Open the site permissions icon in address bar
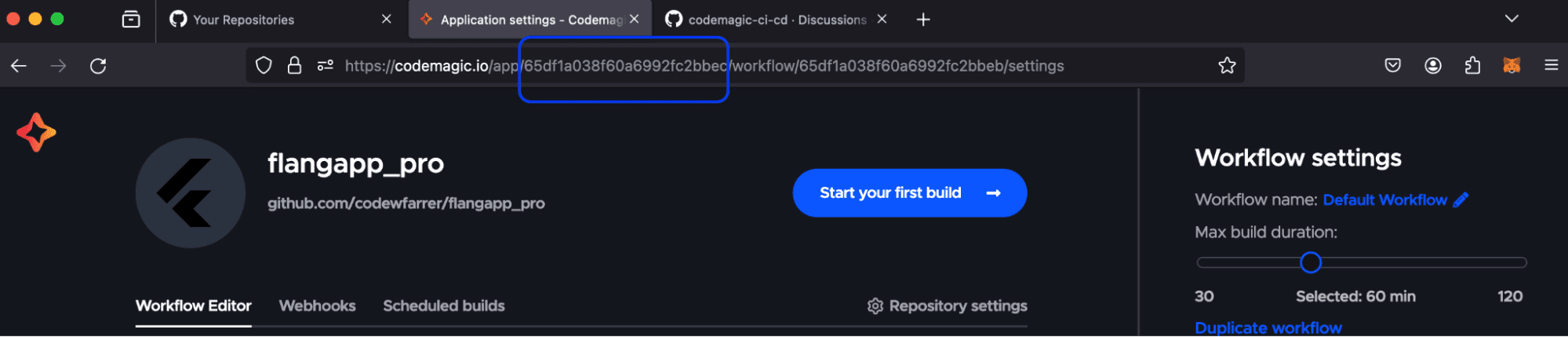The image size is (1568, 337). point(326,66)
